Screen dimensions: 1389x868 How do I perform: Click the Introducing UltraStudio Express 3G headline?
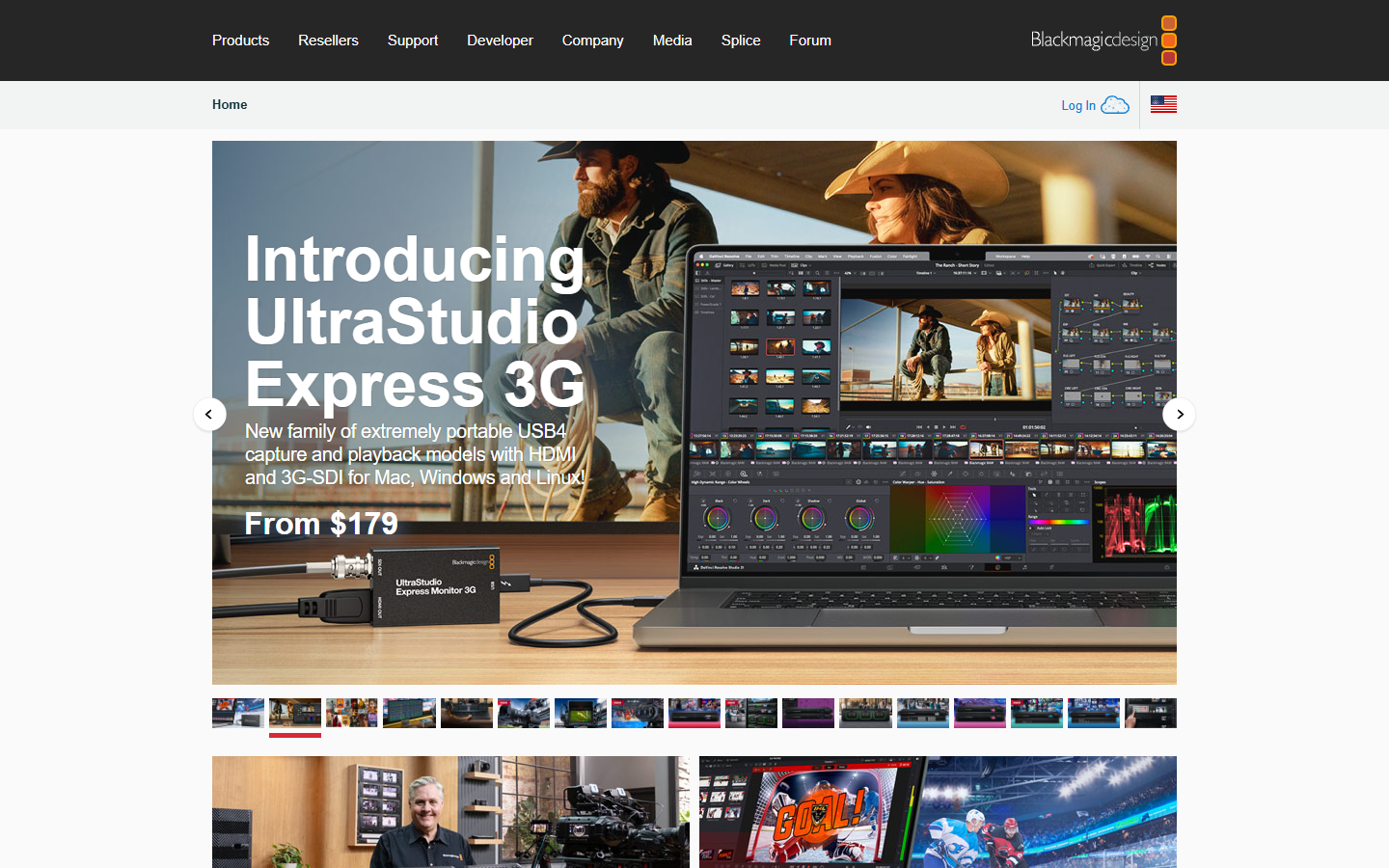(x=415, y=321)
